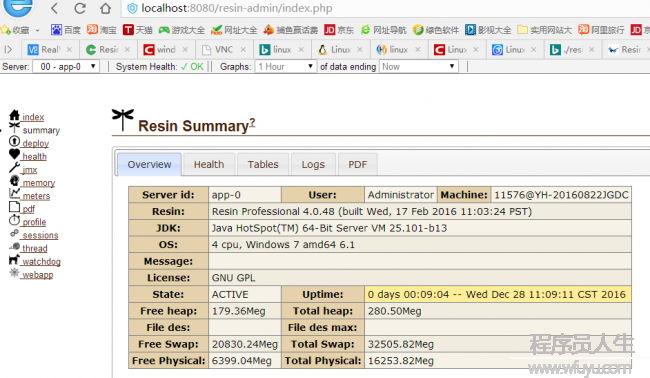
Task: Open the browser home page icon
Action: pyautogui.click(x=105, y=8)
